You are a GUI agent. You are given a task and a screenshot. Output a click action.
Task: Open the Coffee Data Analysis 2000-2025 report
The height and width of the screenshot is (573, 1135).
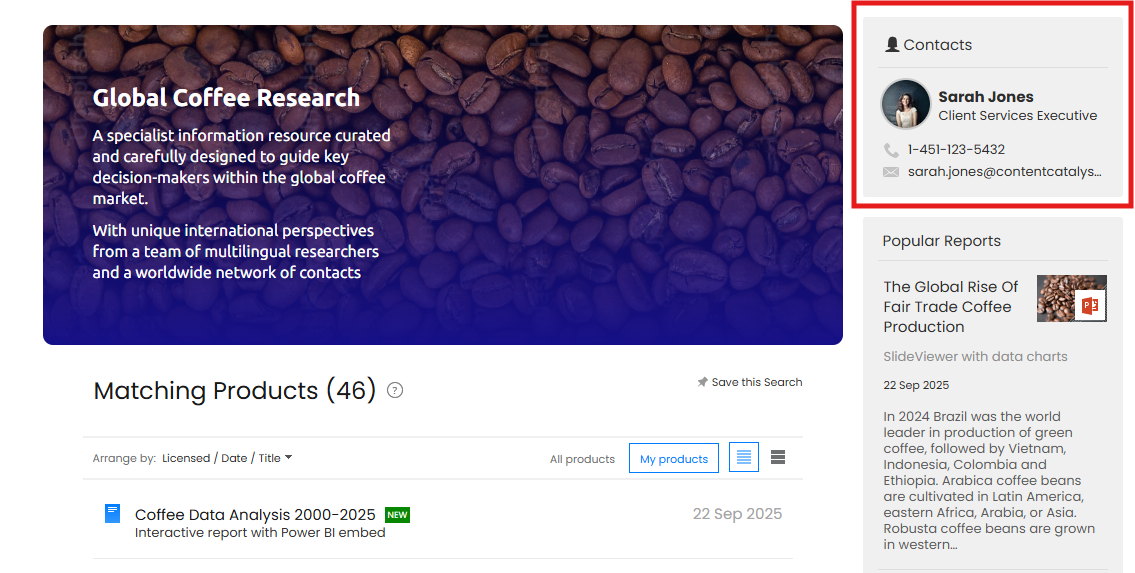(x=255, y=515)
